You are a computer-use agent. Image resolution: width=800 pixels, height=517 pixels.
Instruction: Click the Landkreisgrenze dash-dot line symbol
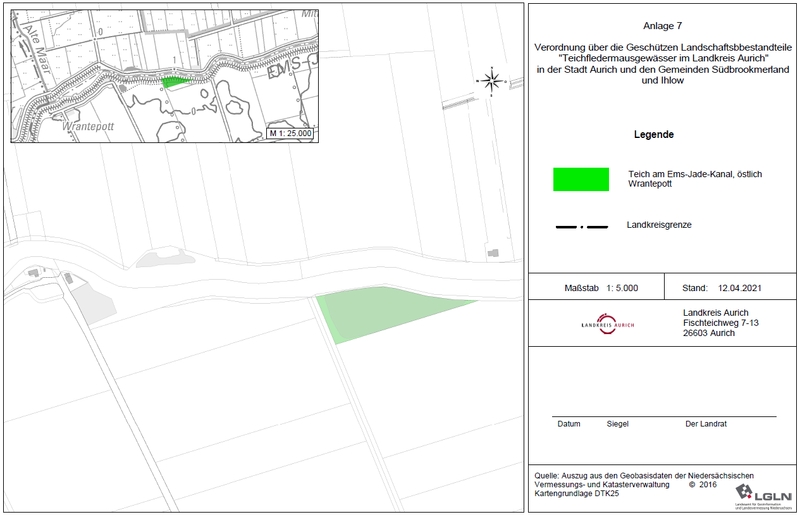581,227
